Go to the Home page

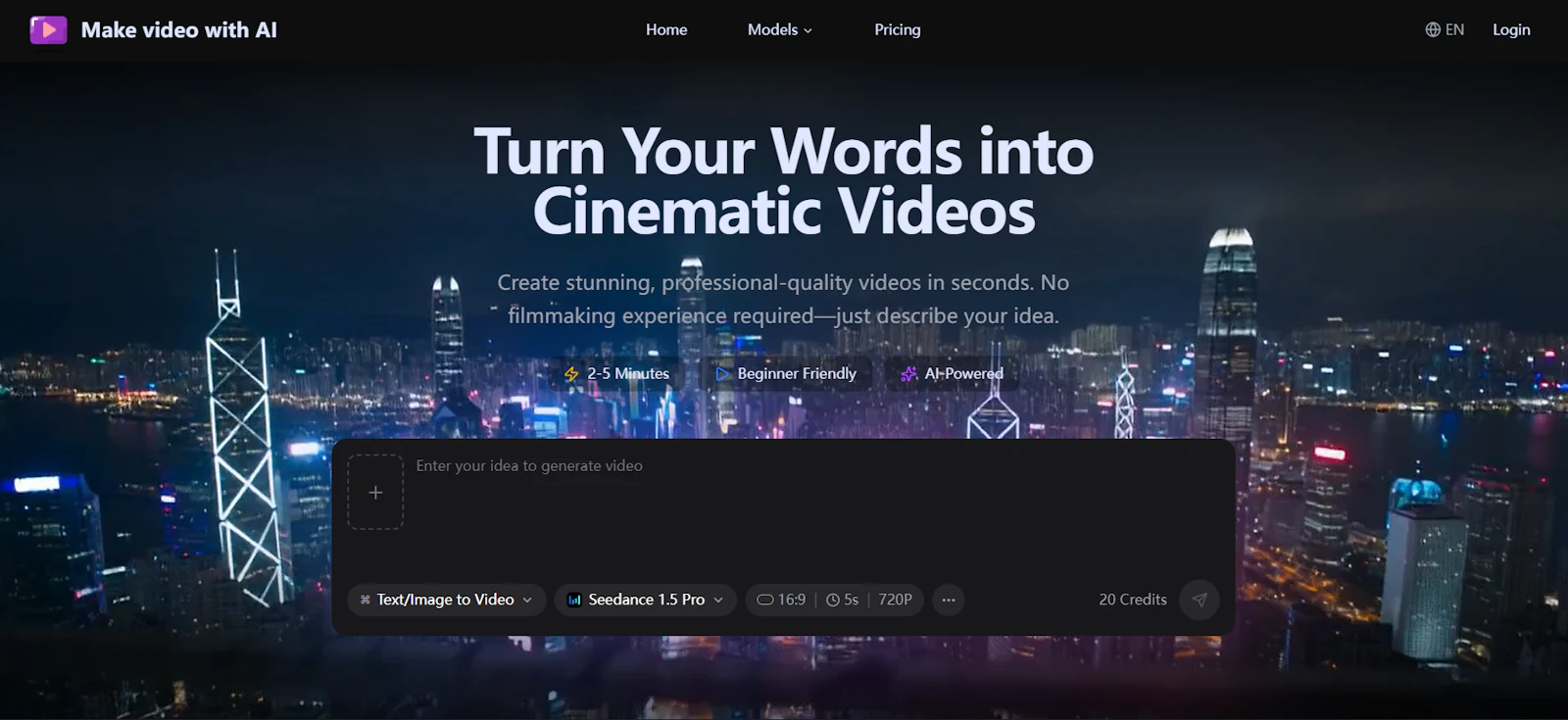pyautogui.click(x=666, y=29)
